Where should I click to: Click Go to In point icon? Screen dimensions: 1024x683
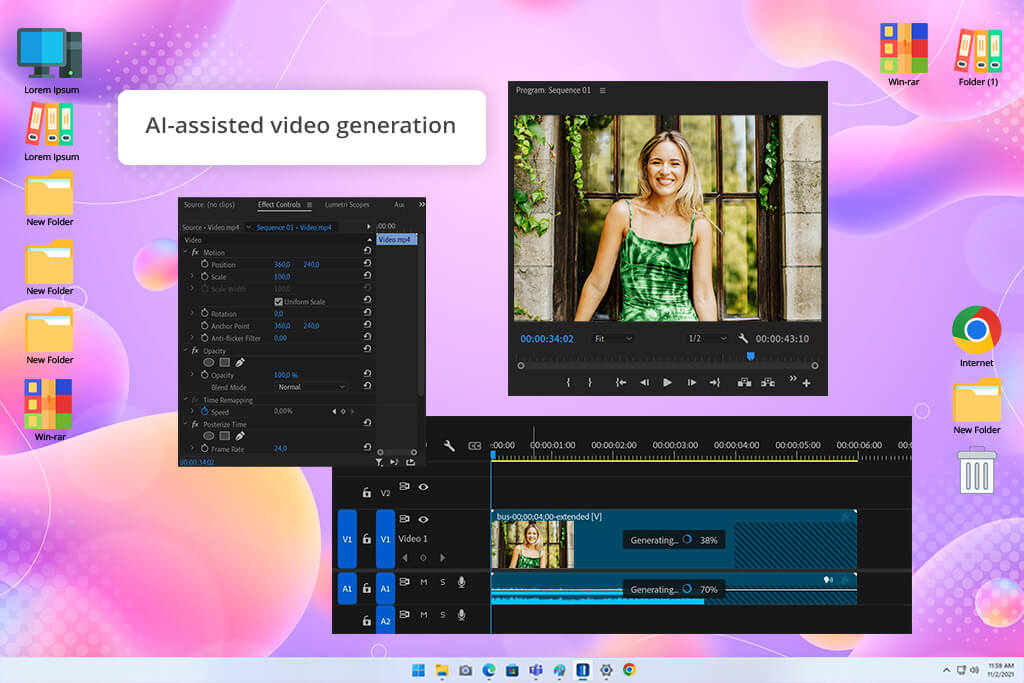coord(620,382)
